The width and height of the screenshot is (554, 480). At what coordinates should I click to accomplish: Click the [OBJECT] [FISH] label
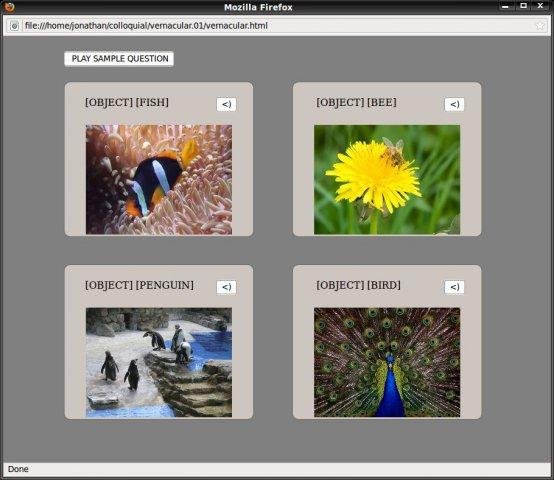click(127, 102)
